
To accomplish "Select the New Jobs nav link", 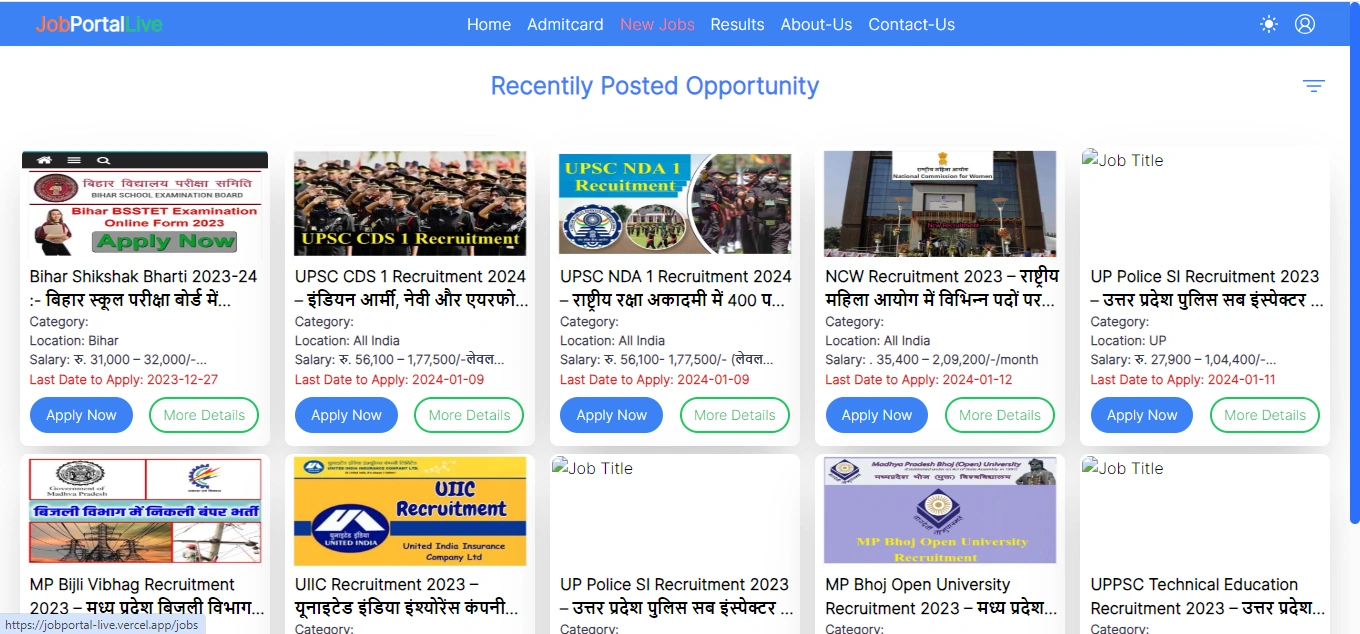I will click(657, 24).
